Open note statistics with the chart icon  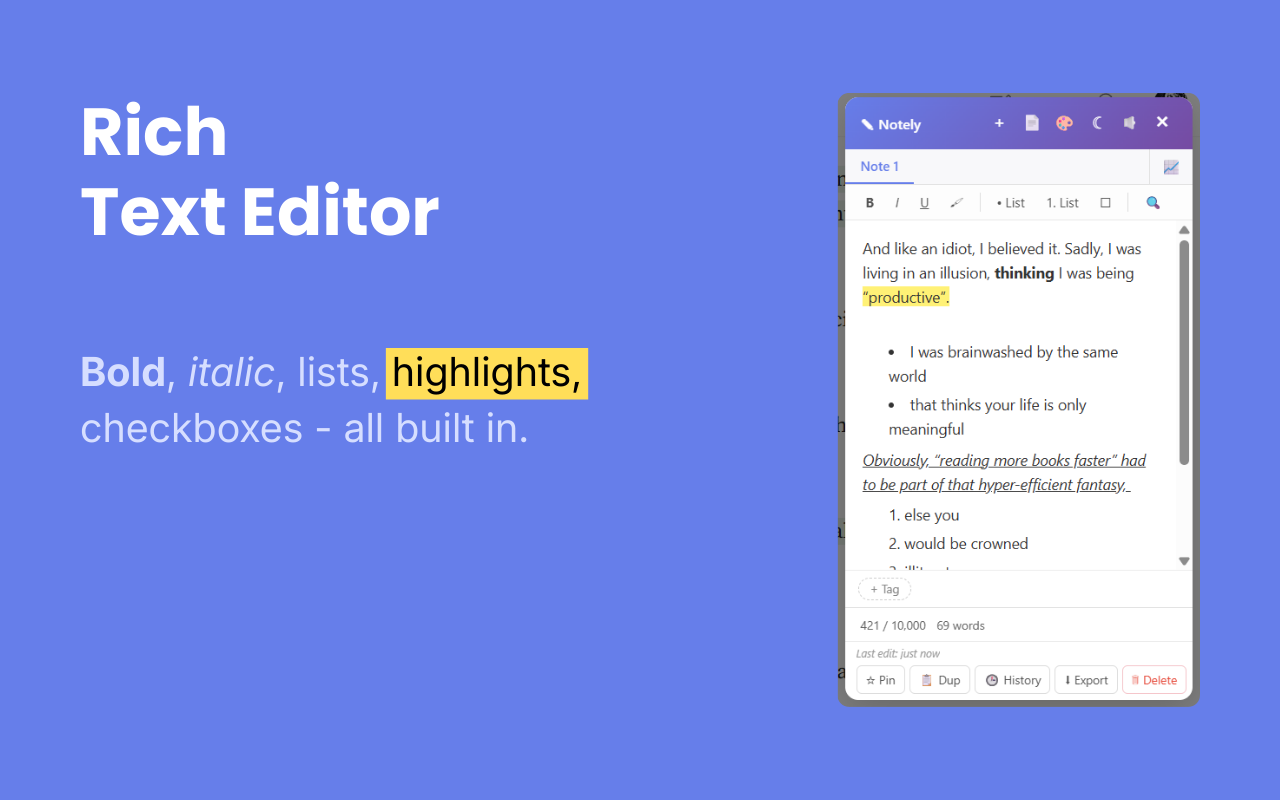point(1170,166)
